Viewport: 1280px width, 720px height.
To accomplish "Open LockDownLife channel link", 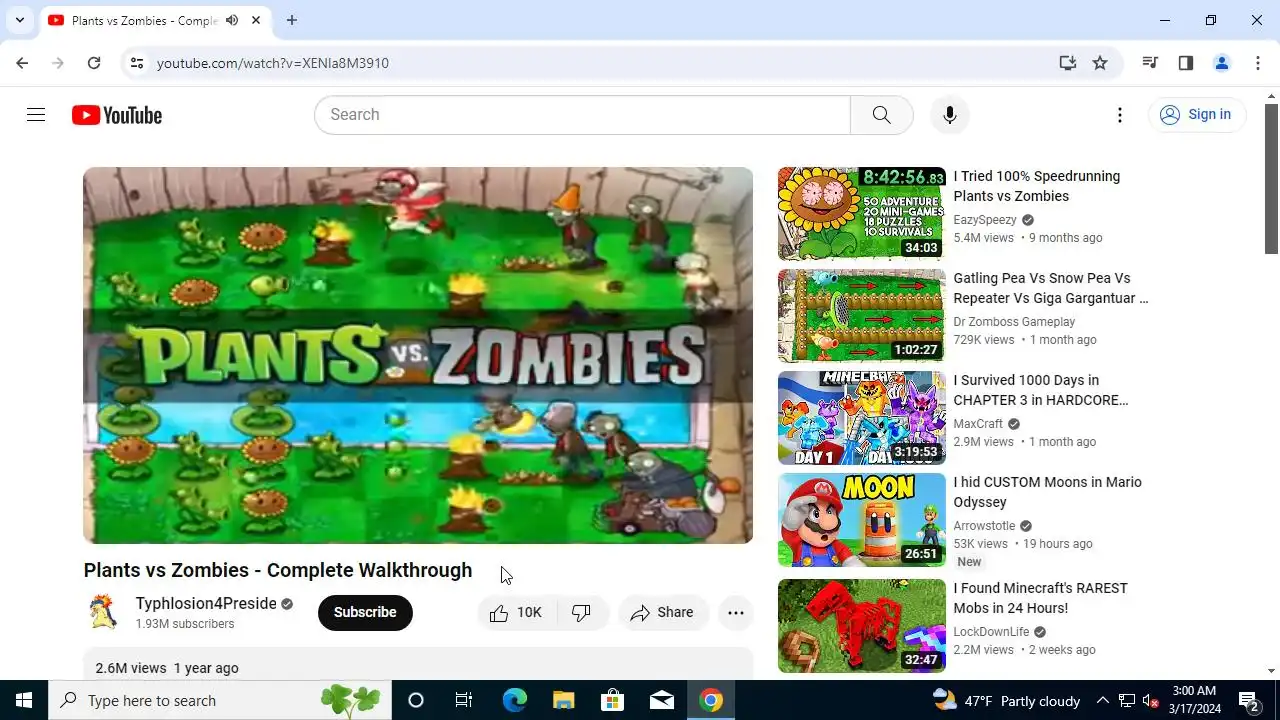I will [991, 632].
